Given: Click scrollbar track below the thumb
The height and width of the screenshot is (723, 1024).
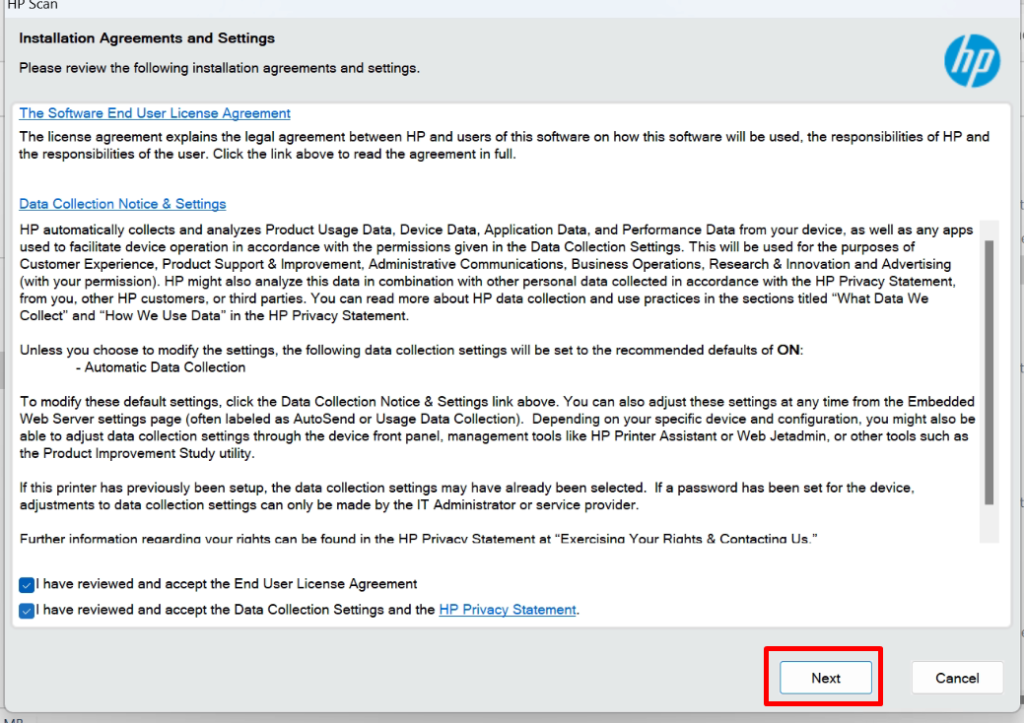Looking at the screenshot, I should (x=988, y=523).
